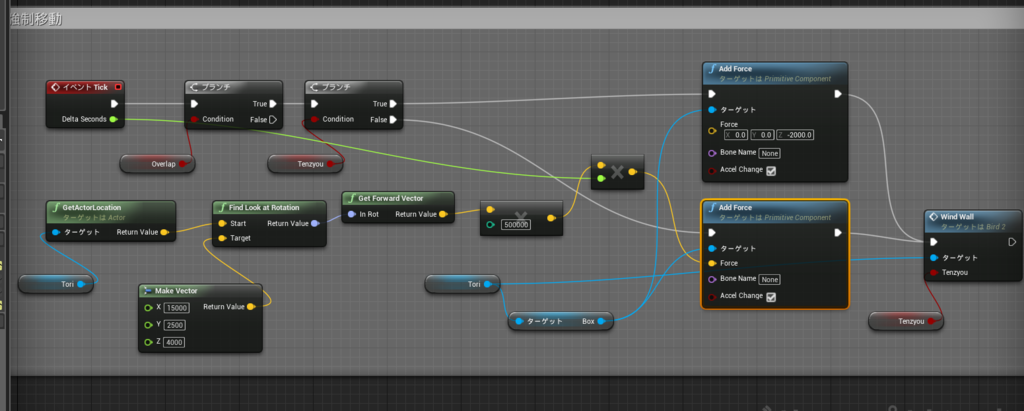1024x411 pixels.
Task: Click Bone Name None field on selected Add Force
Action: 769,279
